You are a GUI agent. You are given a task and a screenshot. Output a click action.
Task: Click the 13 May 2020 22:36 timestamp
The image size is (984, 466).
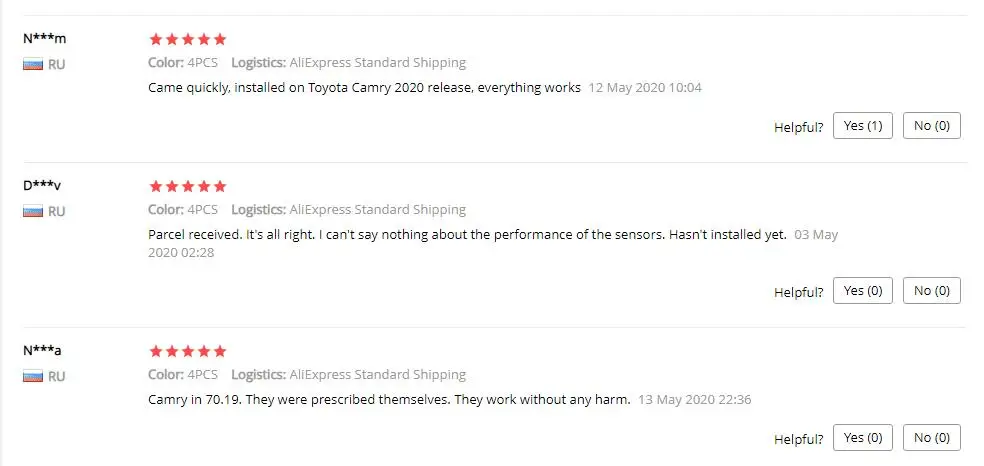click(x=695, y=400)
